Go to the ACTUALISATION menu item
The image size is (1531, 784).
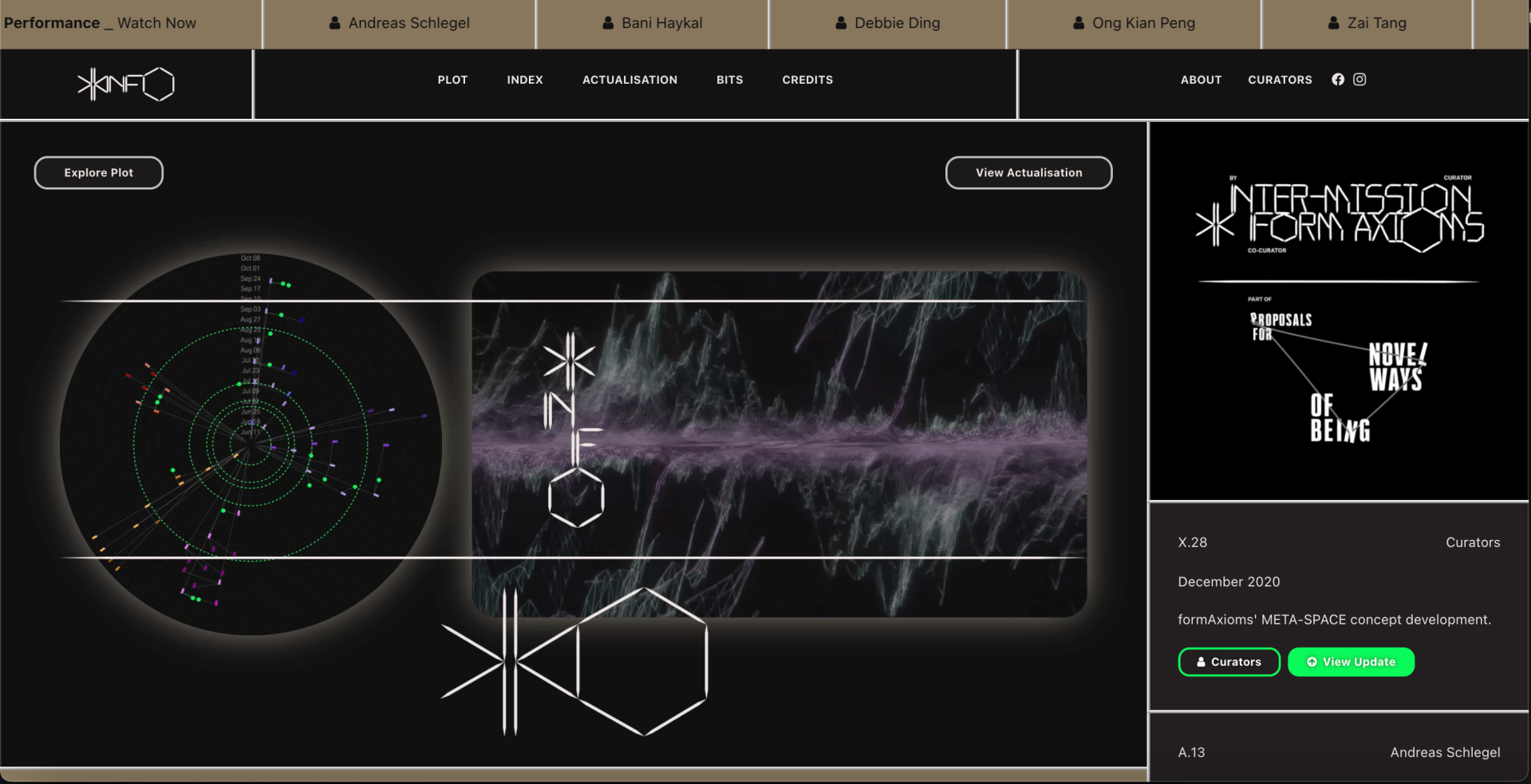coord(629,80)
